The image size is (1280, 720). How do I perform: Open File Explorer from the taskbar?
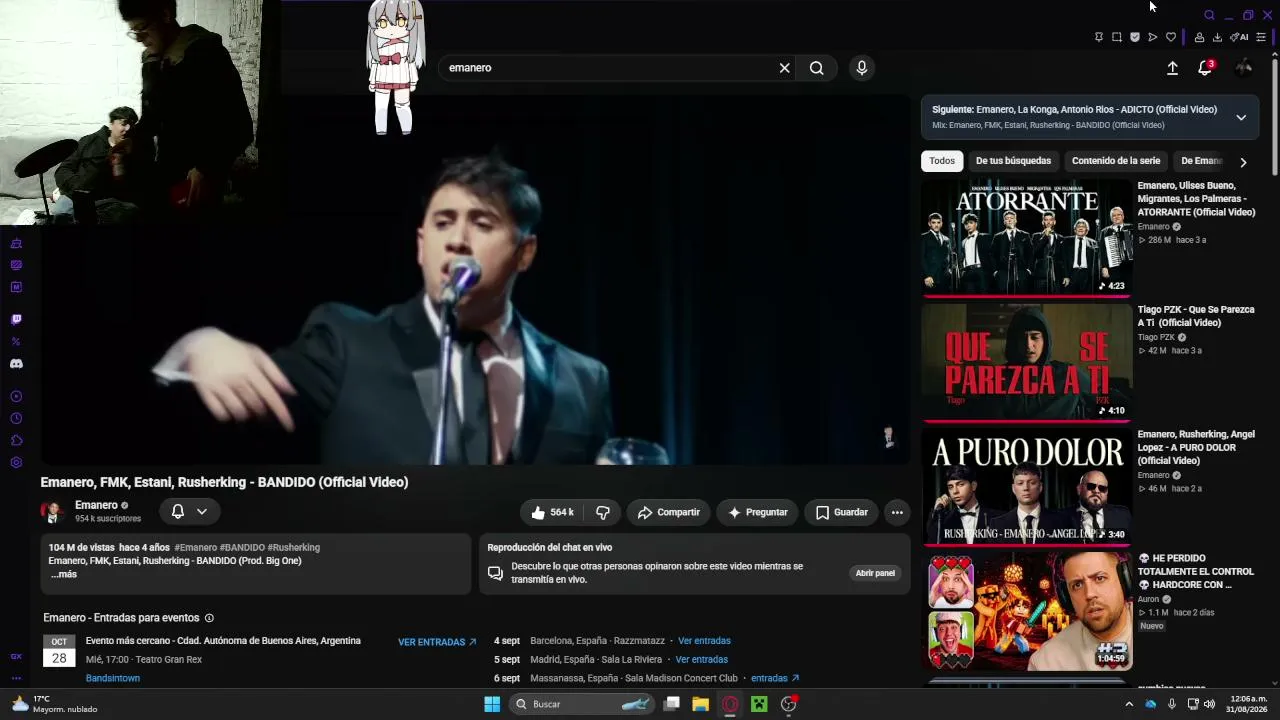(x=701, y=704)
